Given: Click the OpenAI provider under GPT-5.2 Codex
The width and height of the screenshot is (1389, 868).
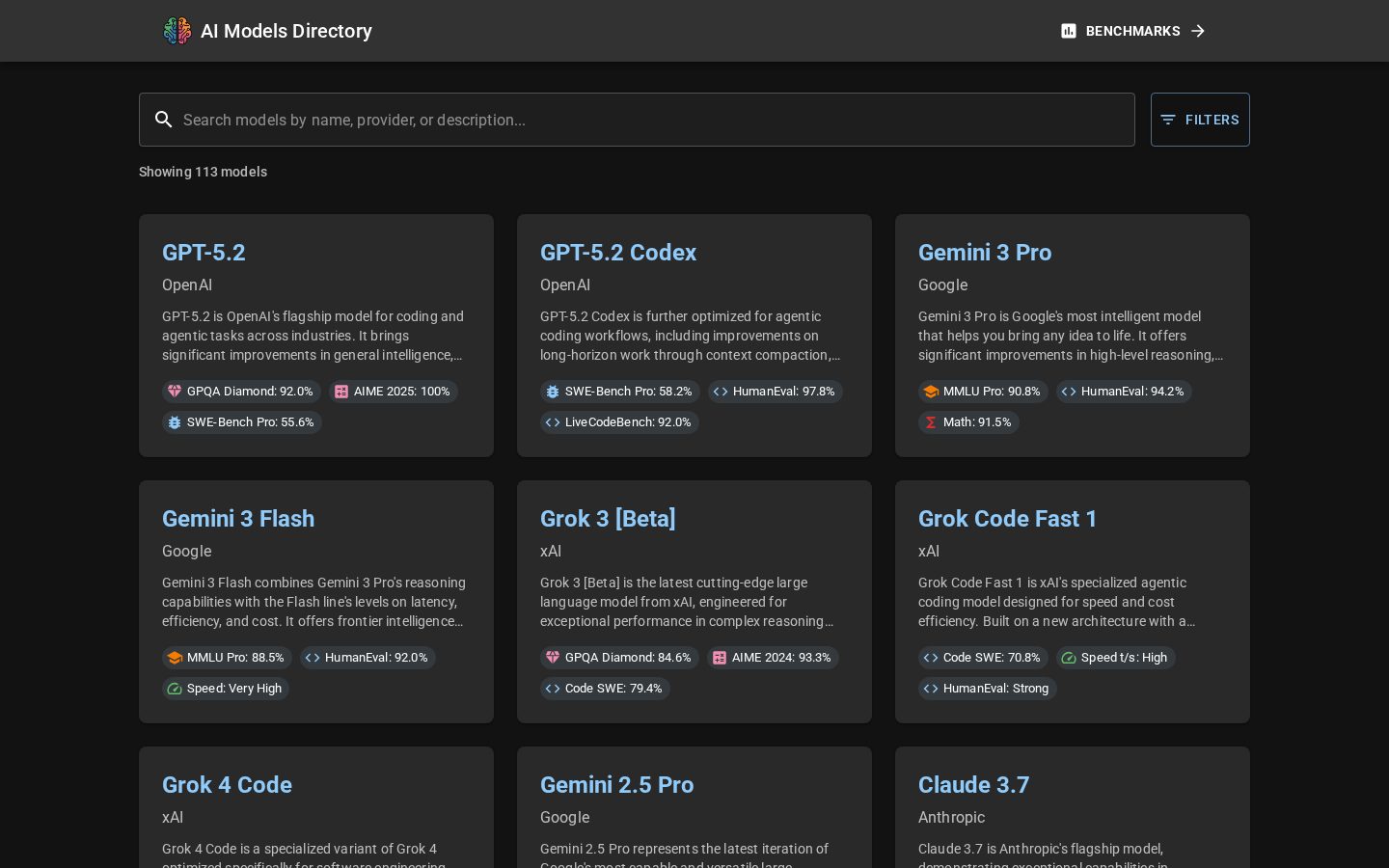Looking at the screenshot, I should click(565, 285).
